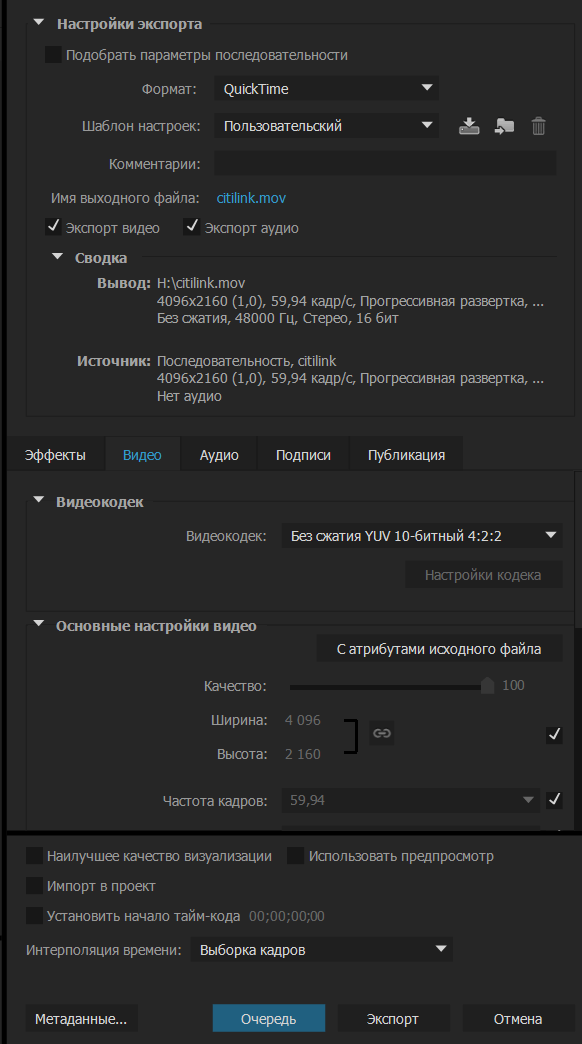
Task: Enable Использовать предпросмотр checkbox
Action: pyautogui.click(x=296, y=856)
